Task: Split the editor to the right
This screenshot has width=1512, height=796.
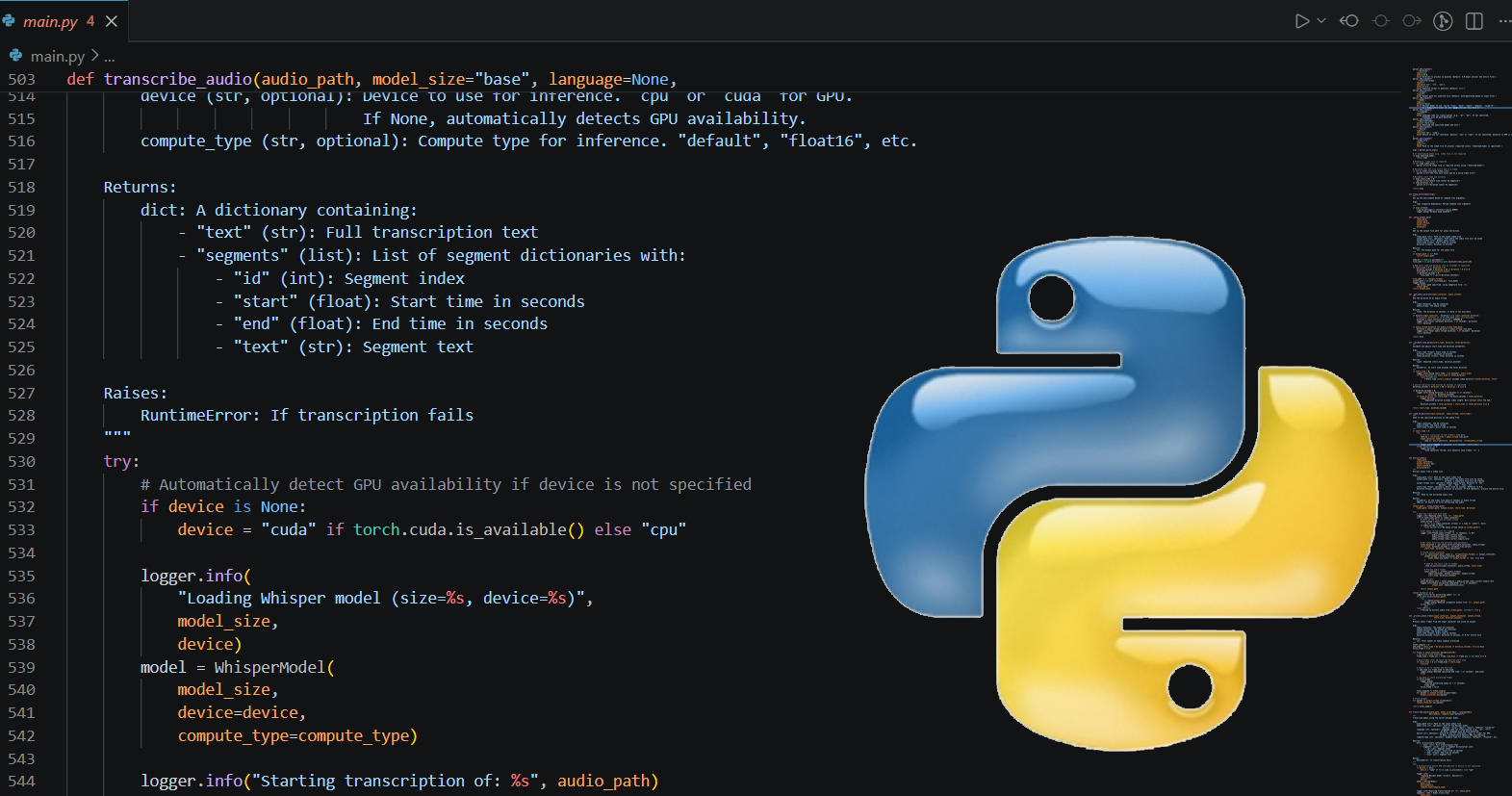Action: (1474, 21)
